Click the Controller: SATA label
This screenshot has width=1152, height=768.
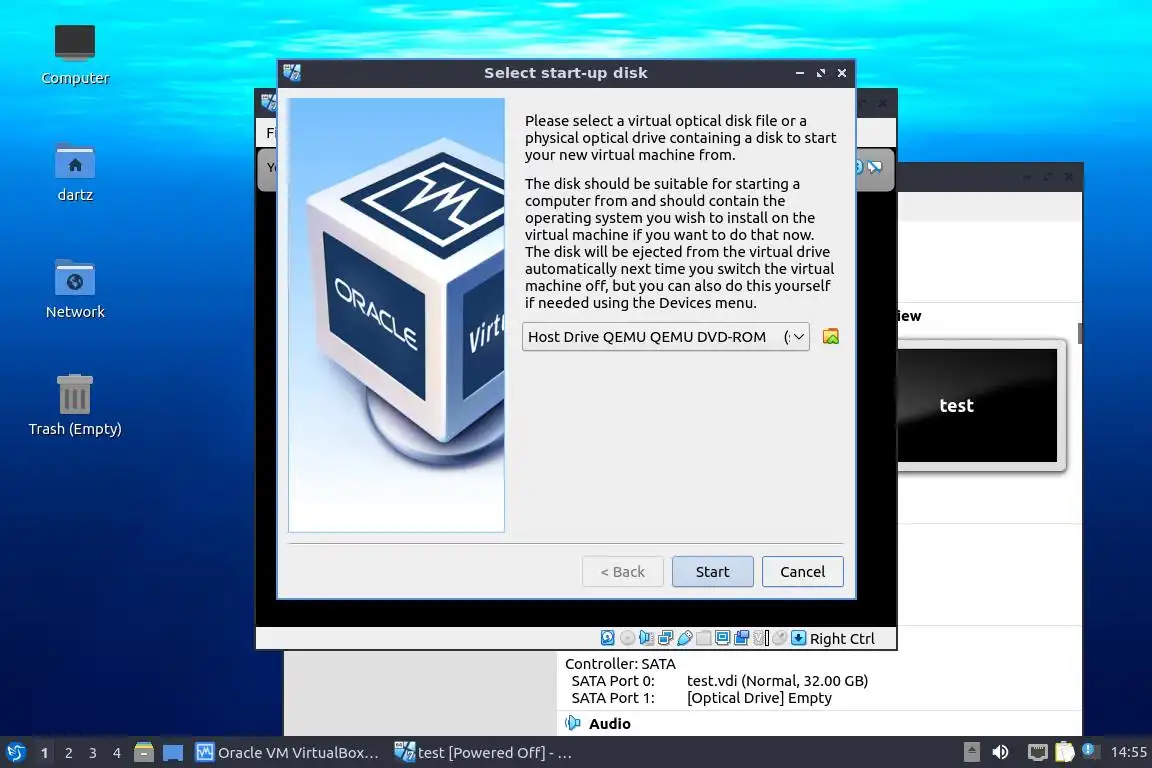(x=620, y=664)
